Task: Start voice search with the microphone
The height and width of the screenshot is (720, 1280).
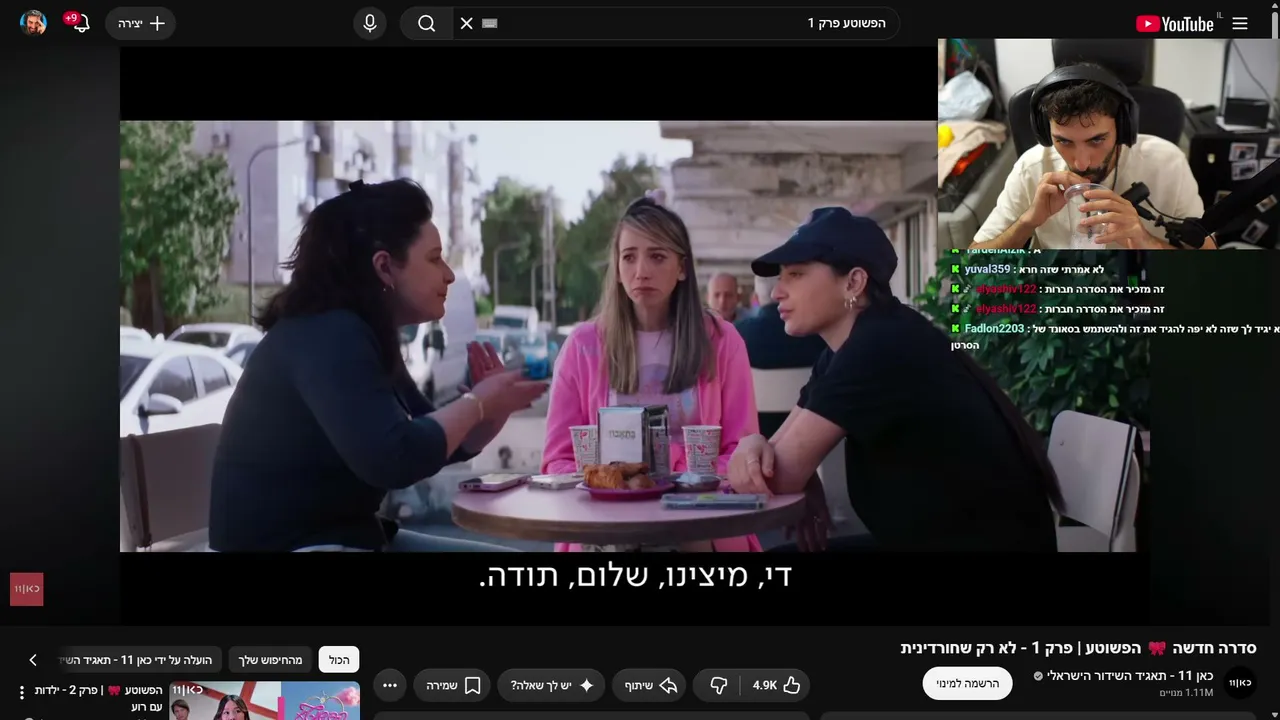Action: point(370,23)
